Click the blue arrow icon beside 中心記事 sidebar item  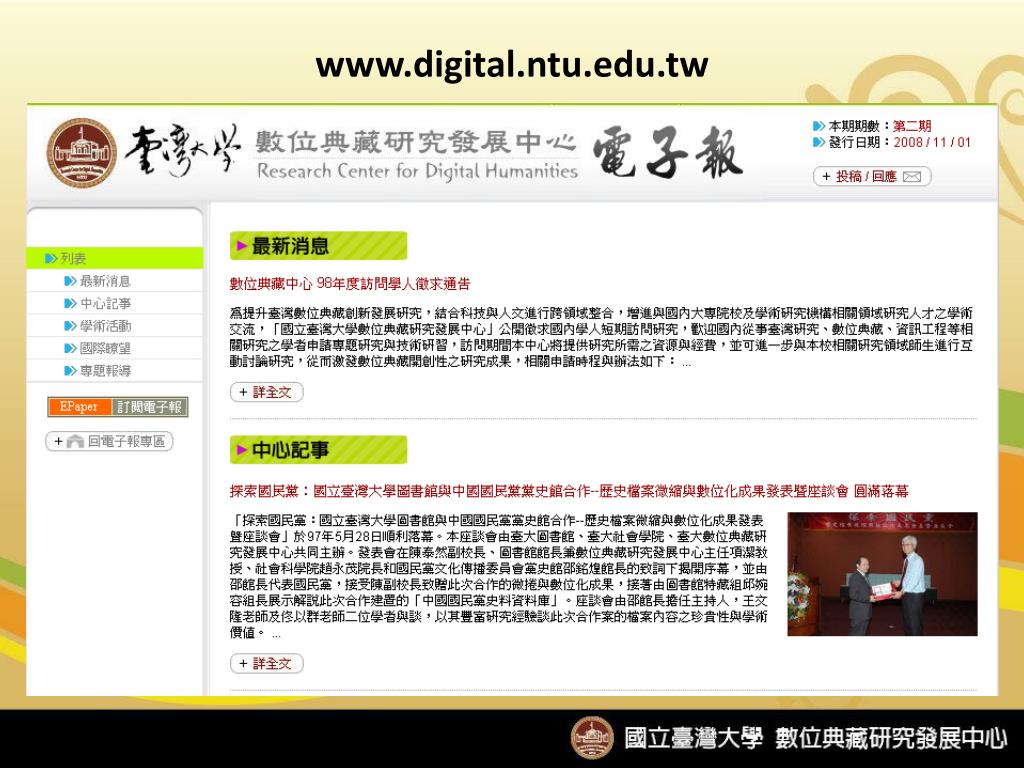point(71,303)
